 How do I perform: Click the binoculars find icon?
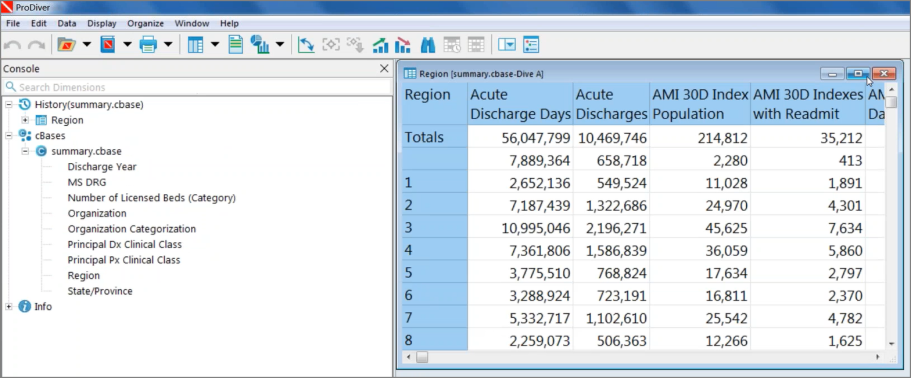tap(428, 45)
